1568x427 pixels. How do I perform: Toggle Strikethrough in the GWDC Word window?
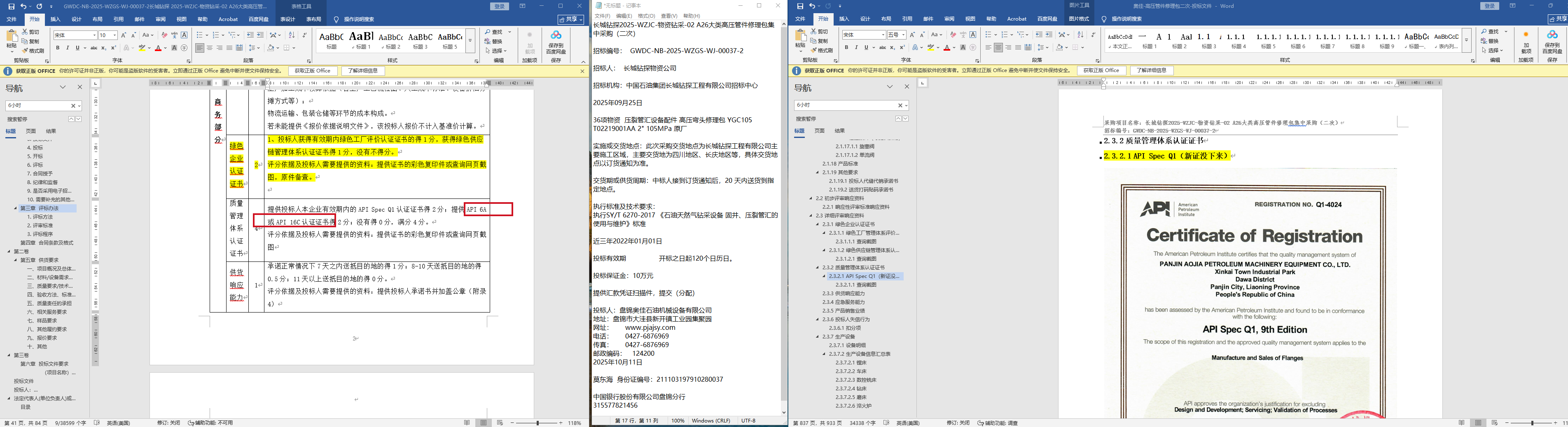(94, 48)
